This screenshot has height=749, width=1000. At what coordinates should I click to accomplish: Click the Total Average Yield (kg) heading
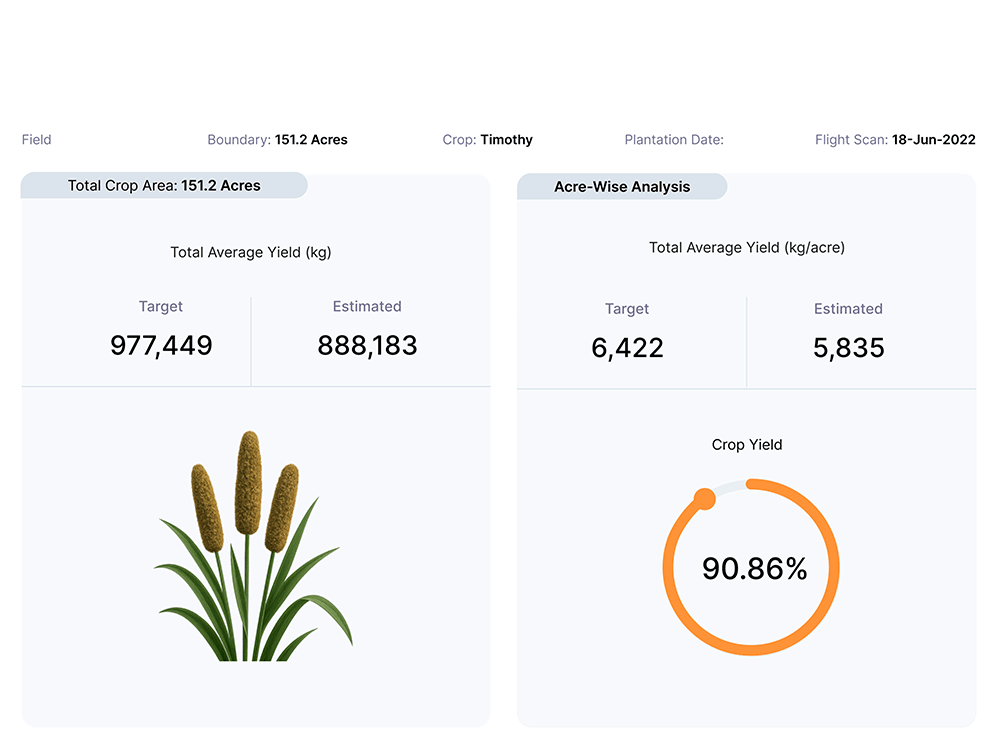[x=251, y=252]
